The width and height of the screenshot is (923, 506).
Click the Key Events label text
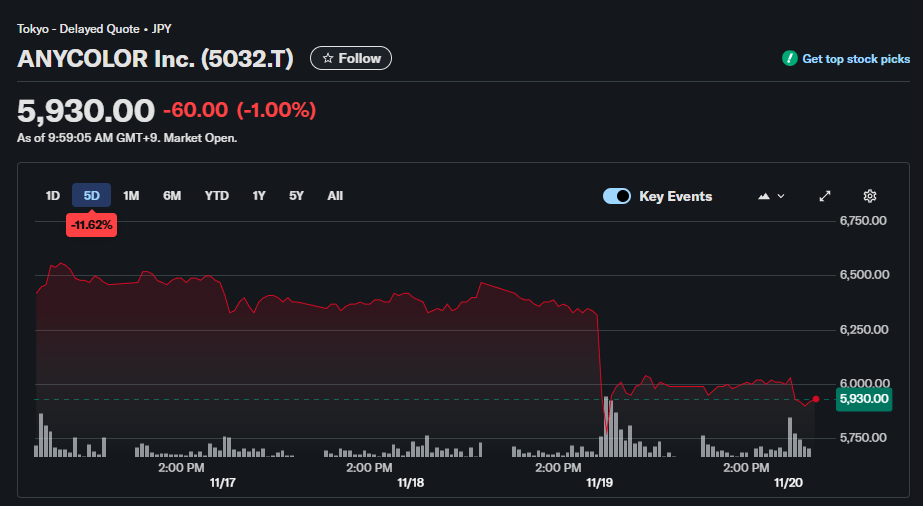[x=676, y=197]
